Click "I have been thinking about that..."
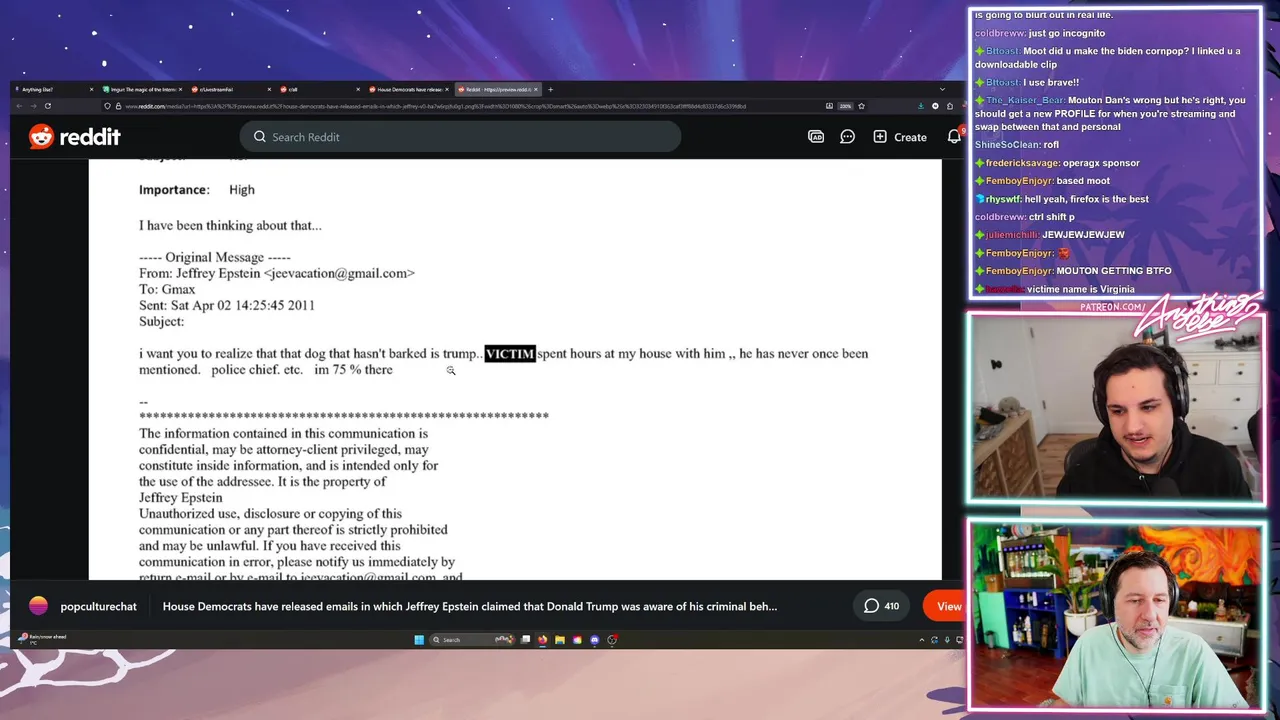1280x720 pixels. point(230,226)
